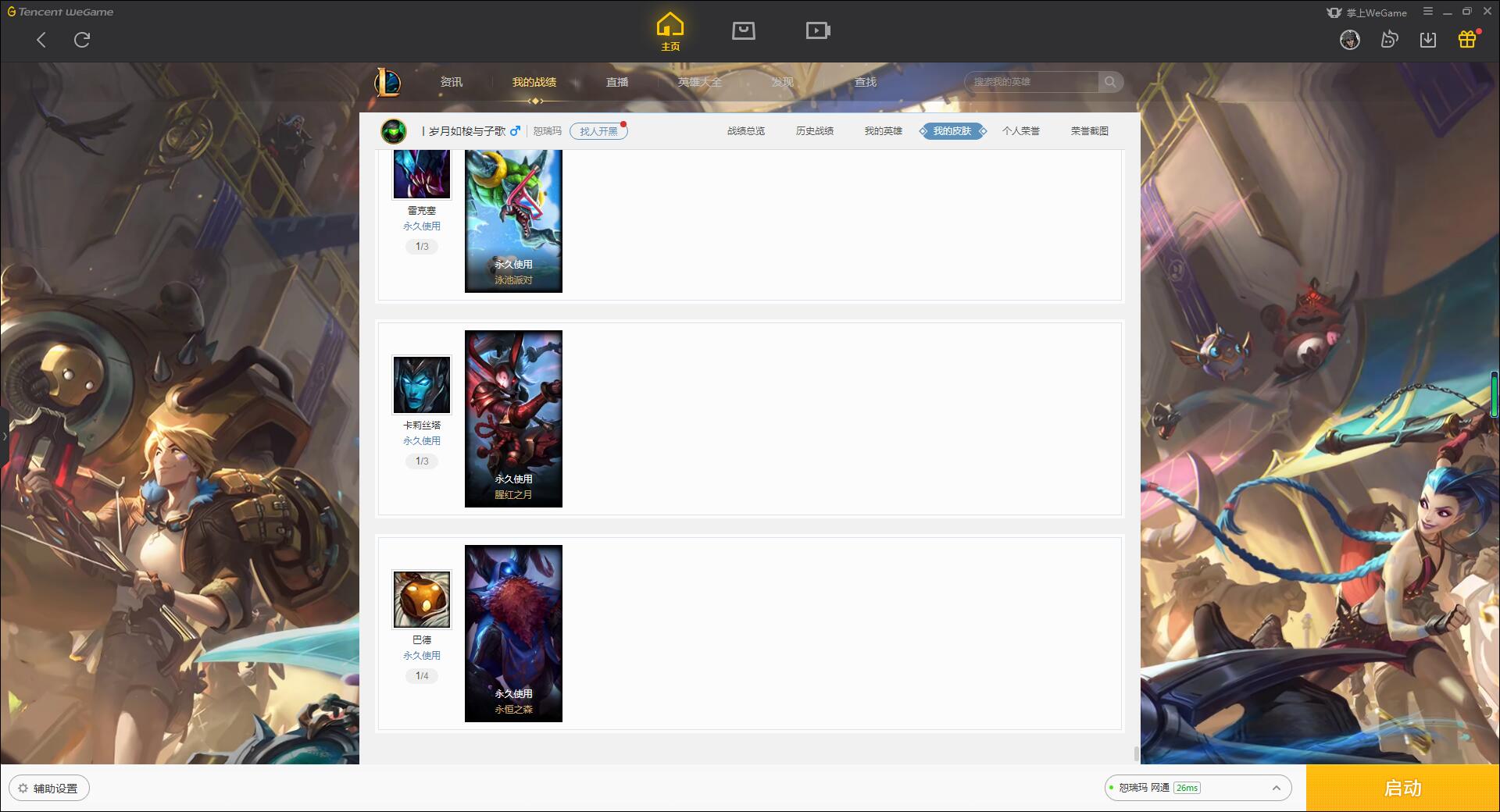Click the 巴德 champion name
Image resolution: width=1500 pixels, height=812 pixels.
pos(422,640)
